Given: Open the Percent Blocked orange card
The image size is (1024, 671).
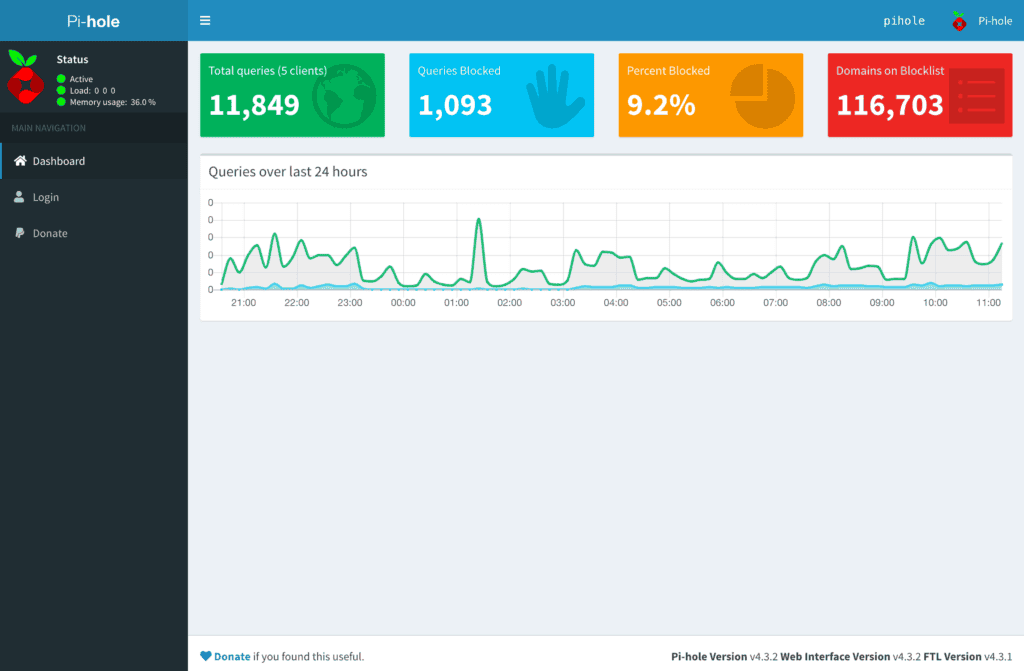Looking at the screenshot, I should 711,95.
